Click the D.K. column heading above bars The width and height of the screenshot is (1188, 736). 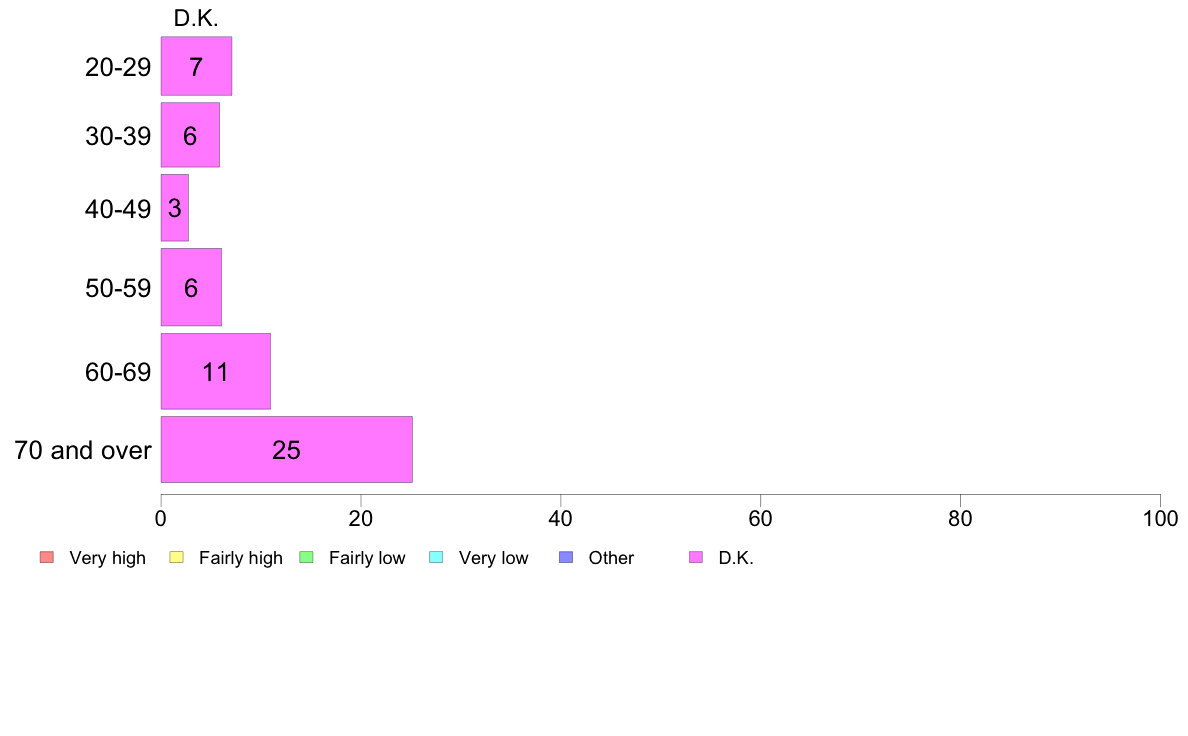[196, 18]
